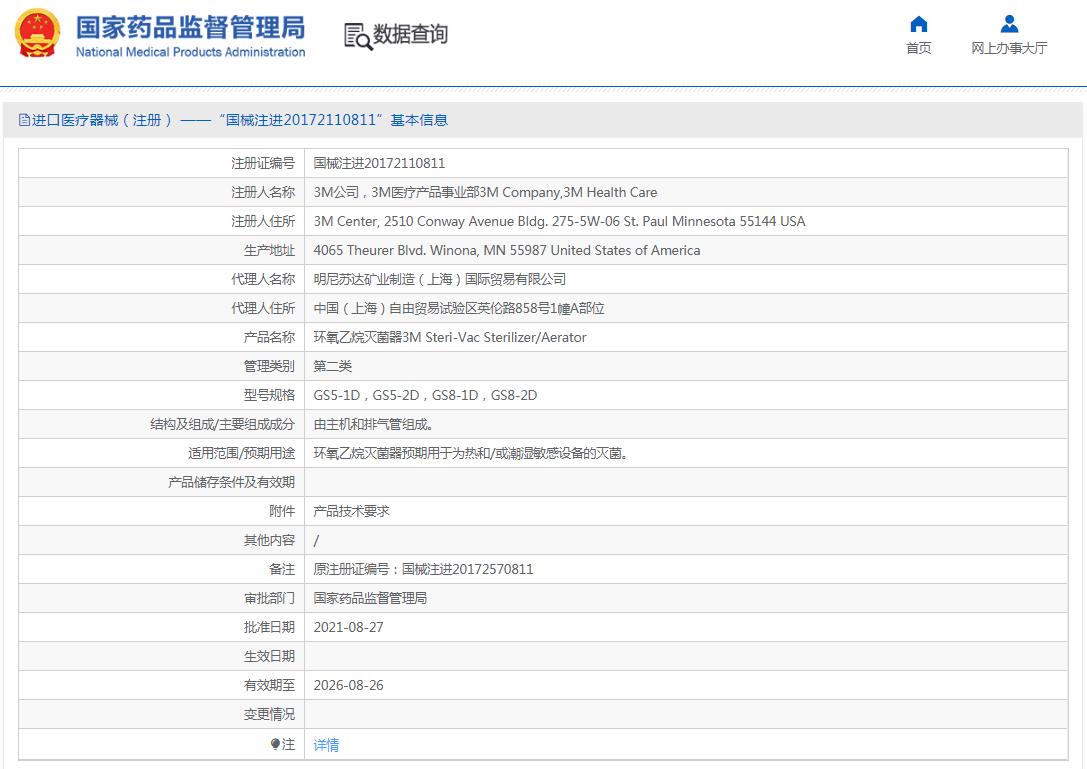Click the 审批部门 row label
Image resolution: width=1087 pixels, height=769 pixels.
point(270,598)
